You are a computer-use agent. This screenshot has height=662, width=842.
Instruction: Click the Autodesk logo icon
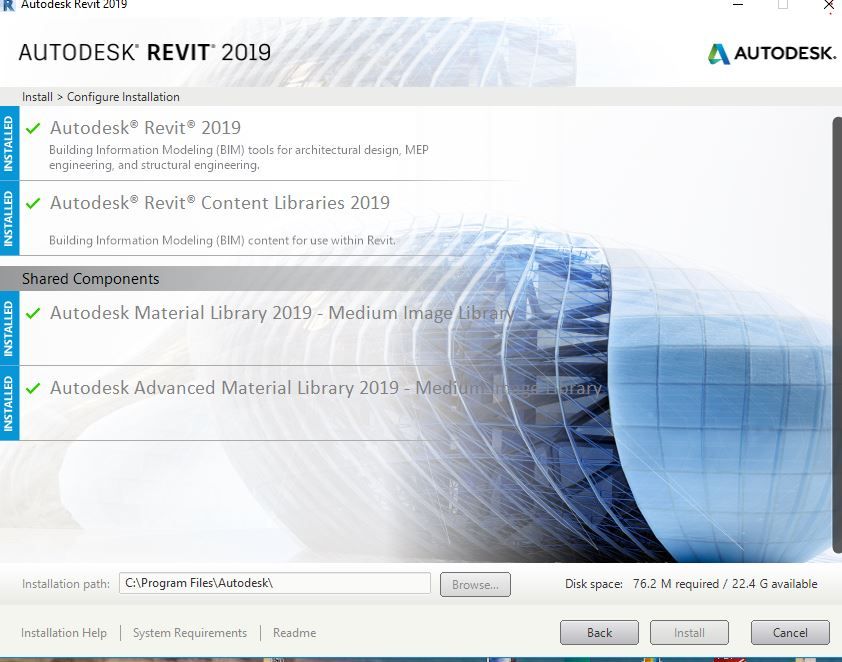[719, 54]
